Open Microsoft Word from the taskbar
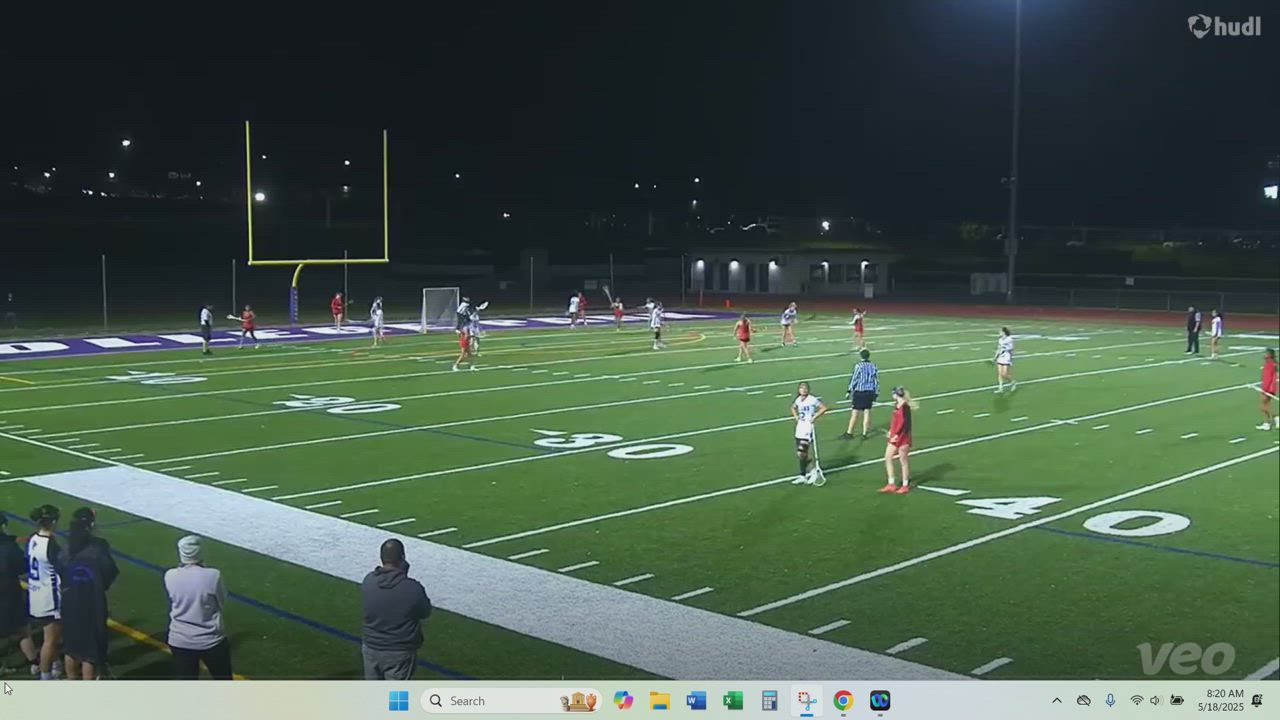 [x=697, y=701]
